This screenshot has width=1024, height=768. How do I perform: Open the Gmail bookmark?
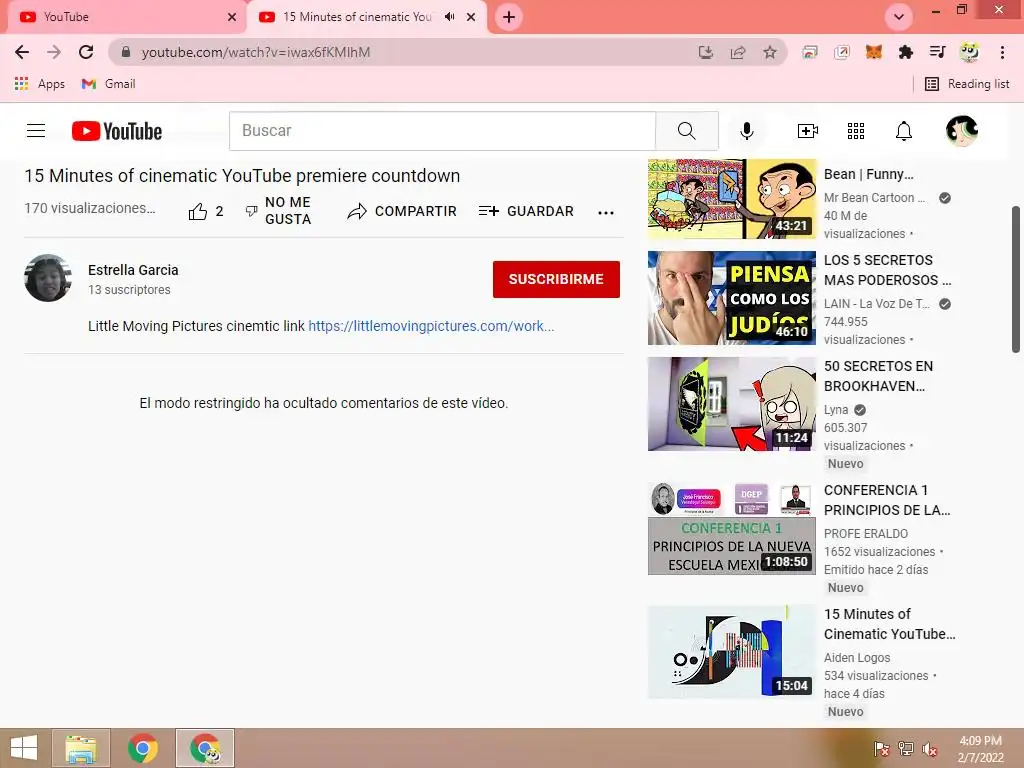pos(108,84)
